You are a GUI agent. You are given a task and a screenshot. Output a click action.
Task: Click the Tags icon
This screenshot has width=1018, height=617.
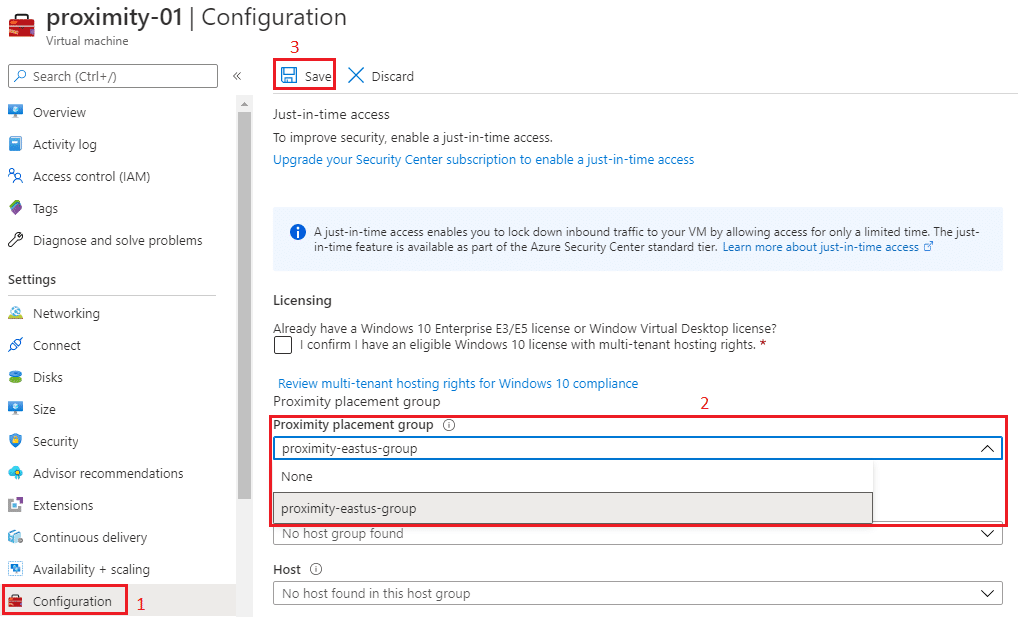coord(16,208)
